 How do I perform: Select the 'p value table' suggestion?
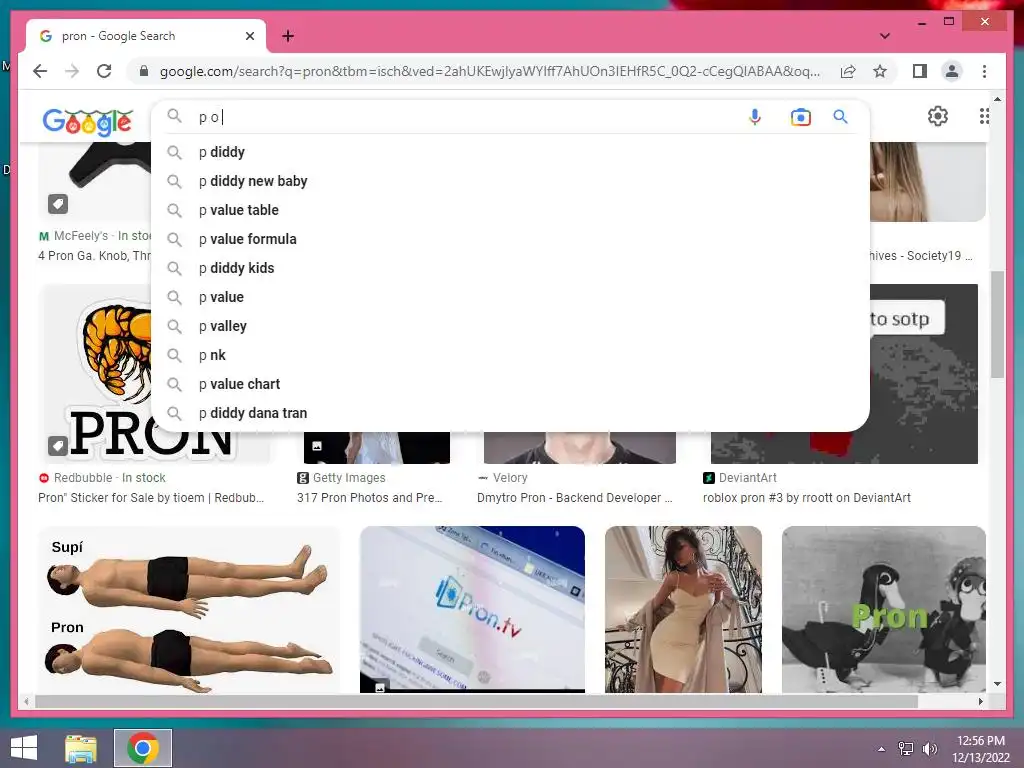[x=509, y=210]
